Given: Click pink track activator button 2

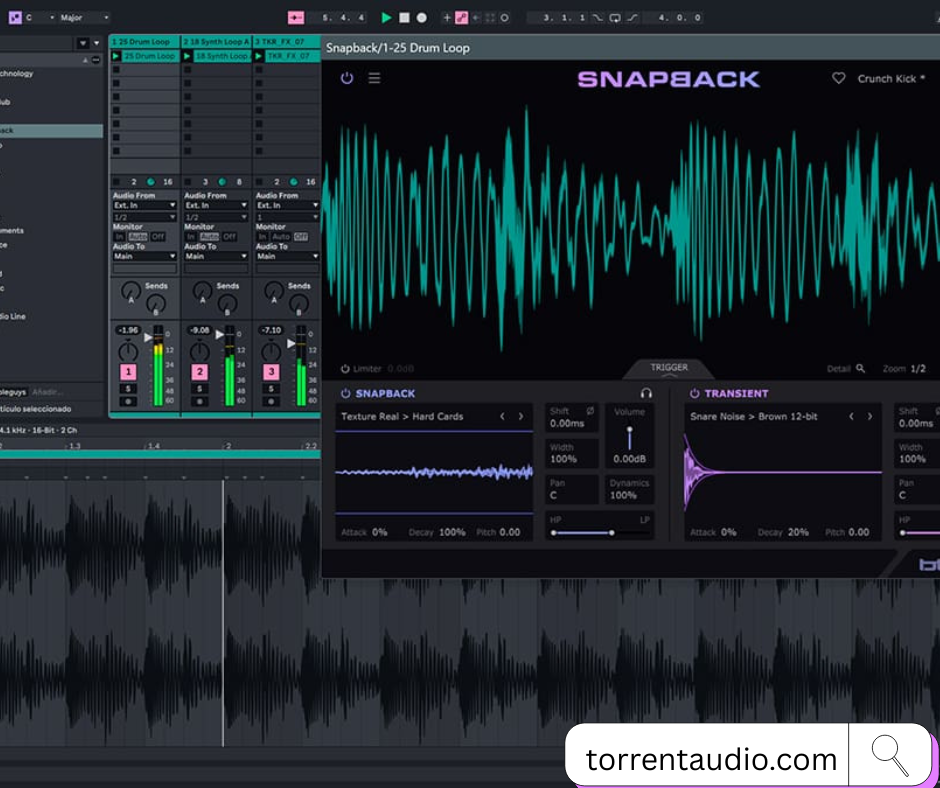Looking at the screenshot, I should point(199,372).
